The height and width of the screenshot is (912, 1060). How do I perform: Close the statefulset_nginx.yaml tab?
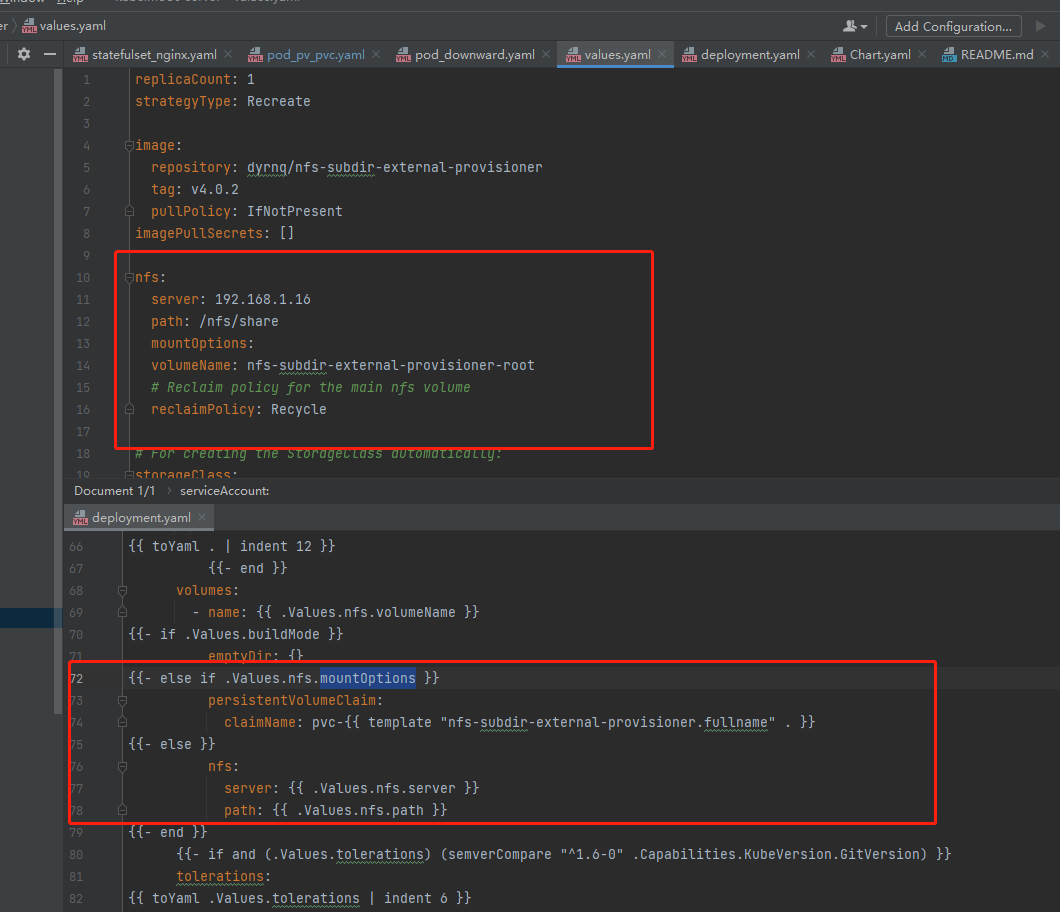(x=228, y=54)
